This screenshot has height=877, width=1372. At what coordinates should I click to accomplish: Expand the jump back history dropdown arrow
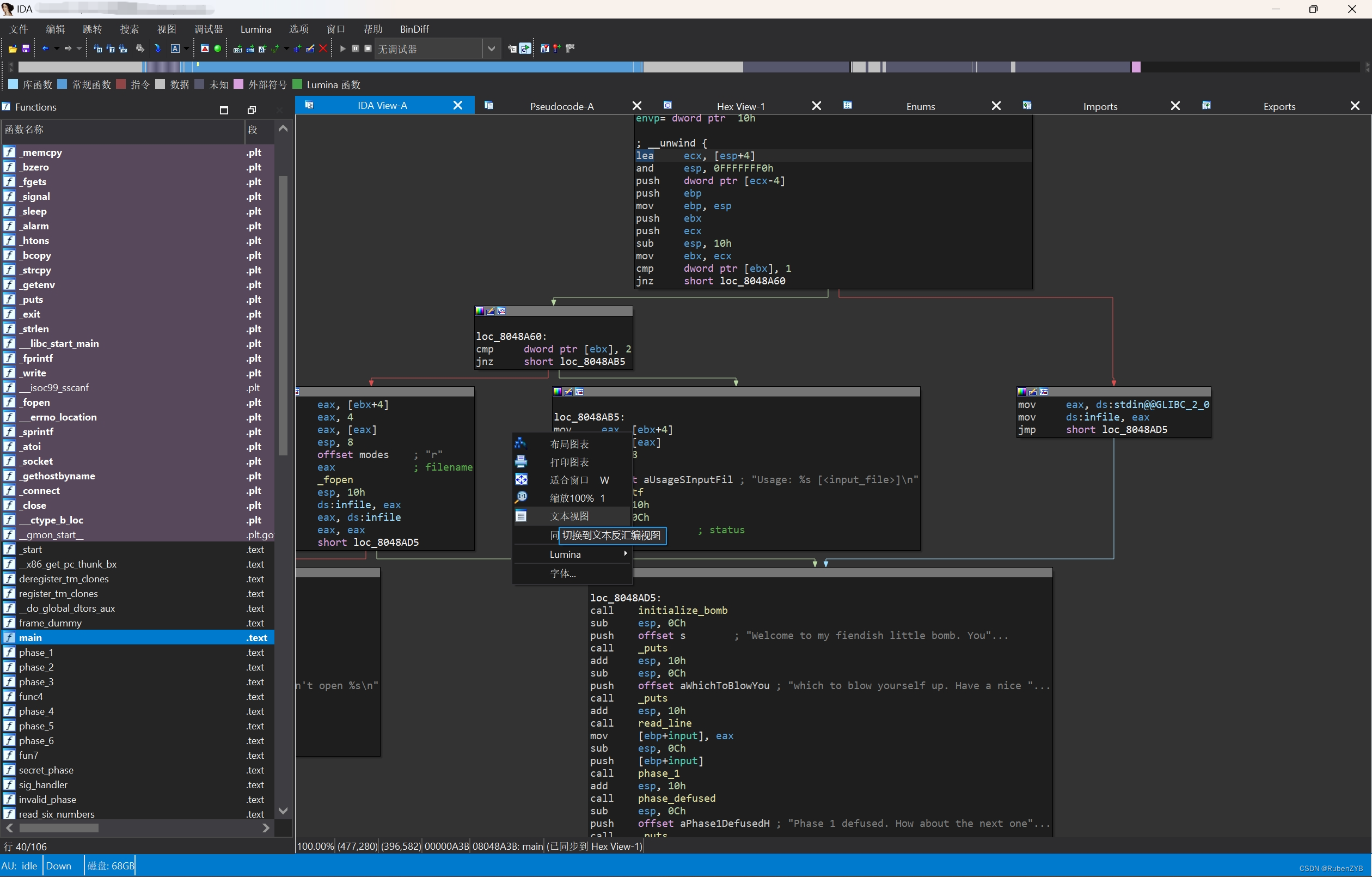[x=57, y=49]
